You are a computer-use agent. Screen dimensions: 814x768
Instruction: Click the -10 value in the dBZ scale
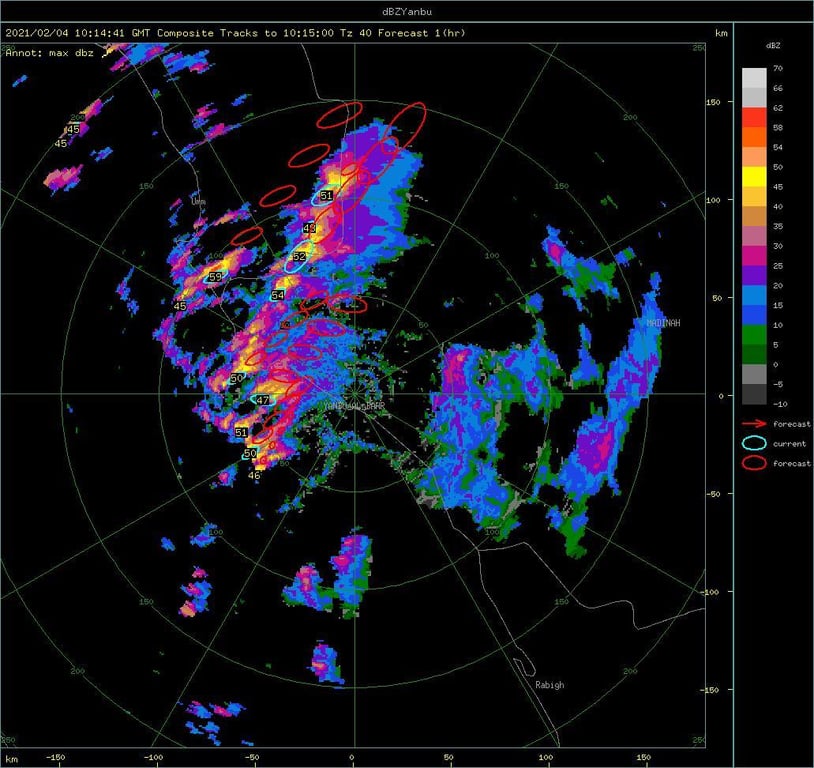tap(780, 403)
